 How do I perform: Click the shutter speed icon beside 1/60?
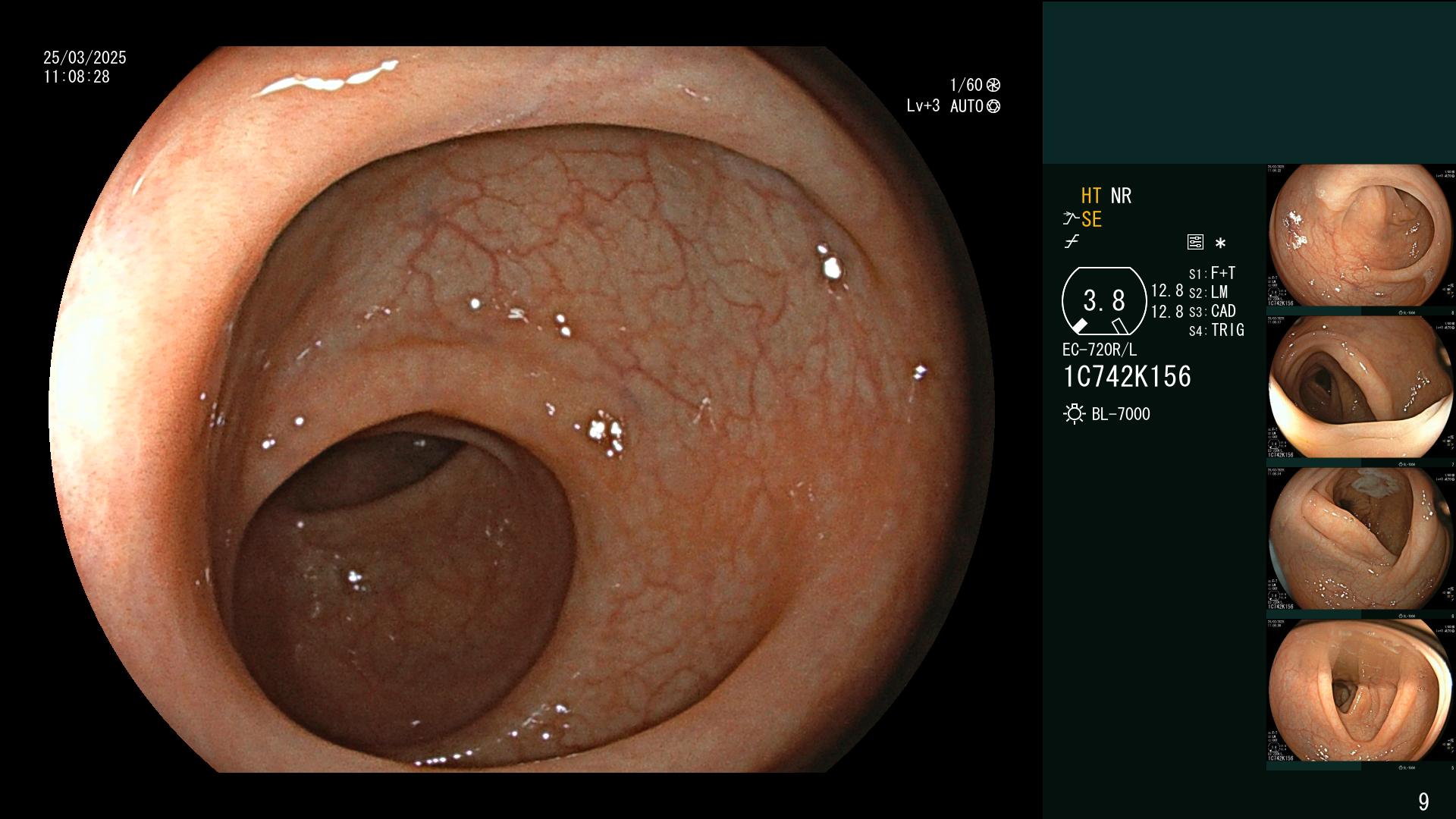(993, 85)
